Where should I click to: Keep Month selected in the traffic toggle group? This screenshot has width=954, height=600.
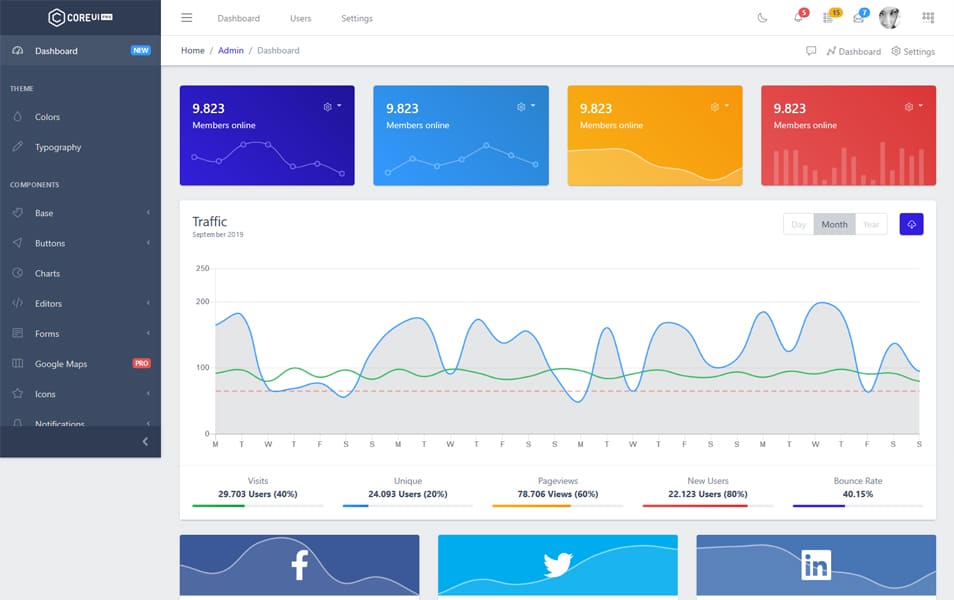click(835, 224)
